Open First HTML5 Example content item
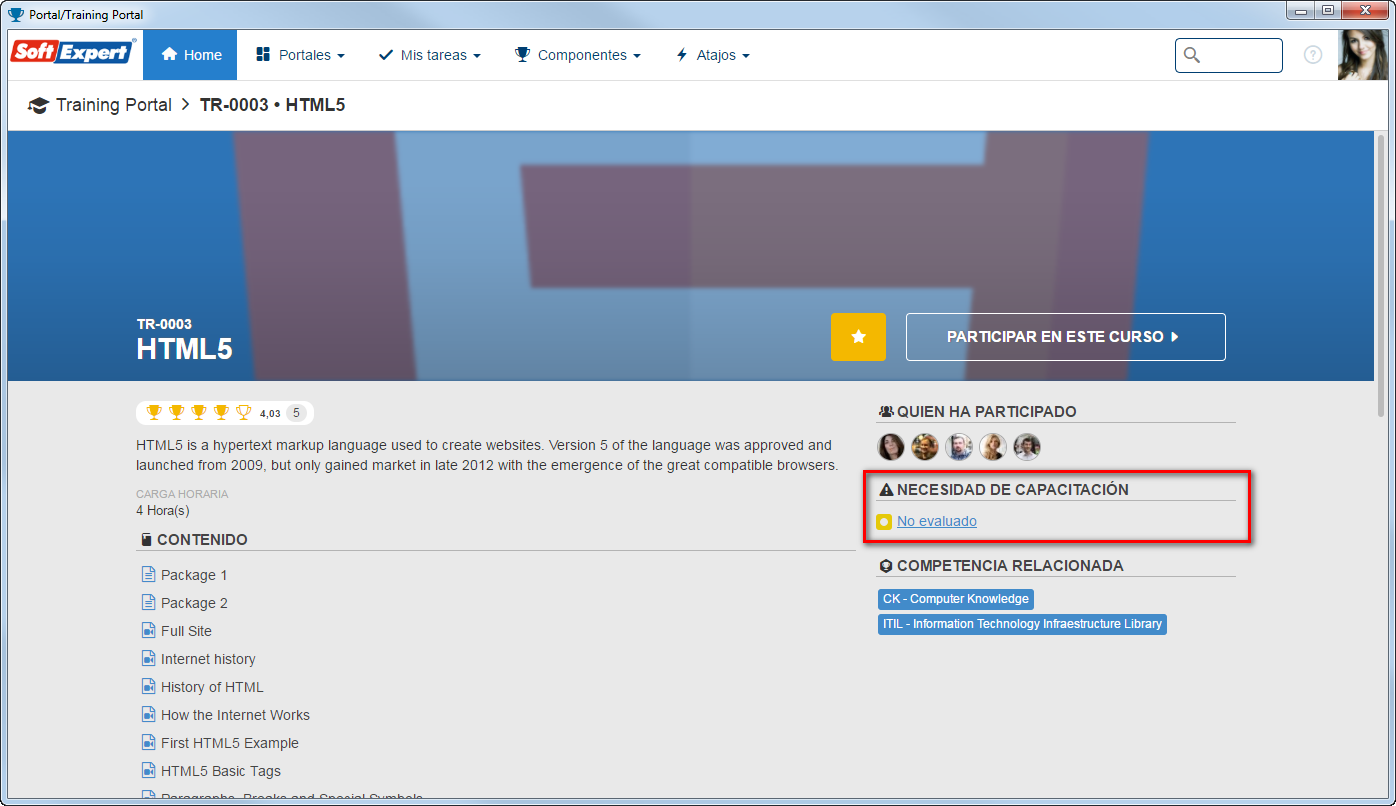Screen dimensions: 1396x806 pyautogui.click(x=230, y=743)
